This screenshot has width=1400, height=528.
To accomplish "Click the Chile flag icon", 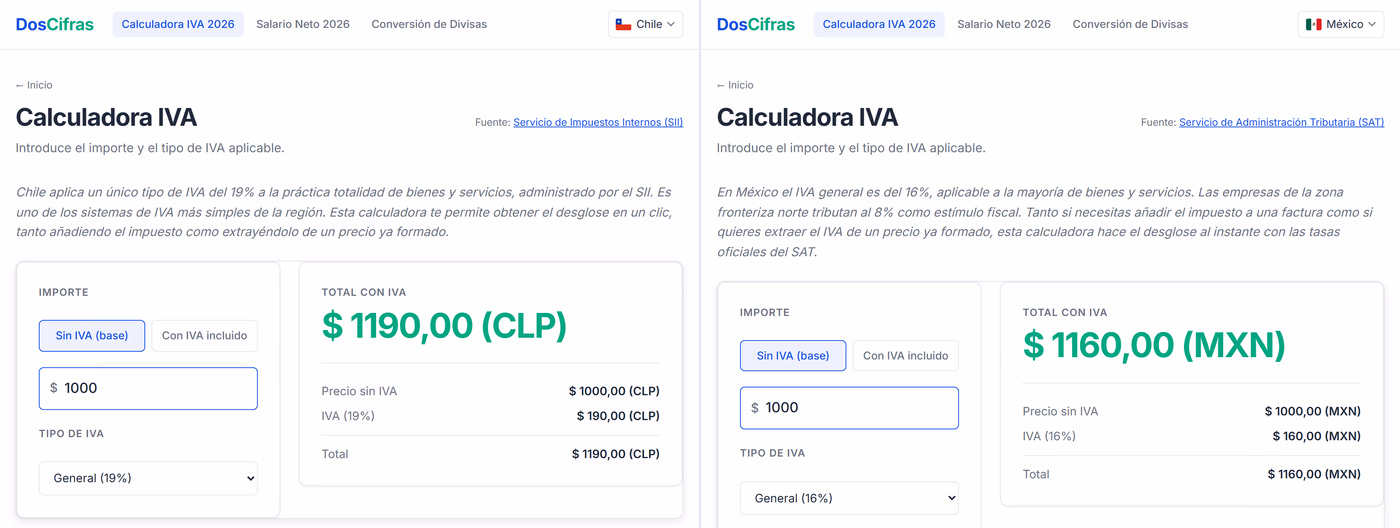I will click(x=623, y=24).
